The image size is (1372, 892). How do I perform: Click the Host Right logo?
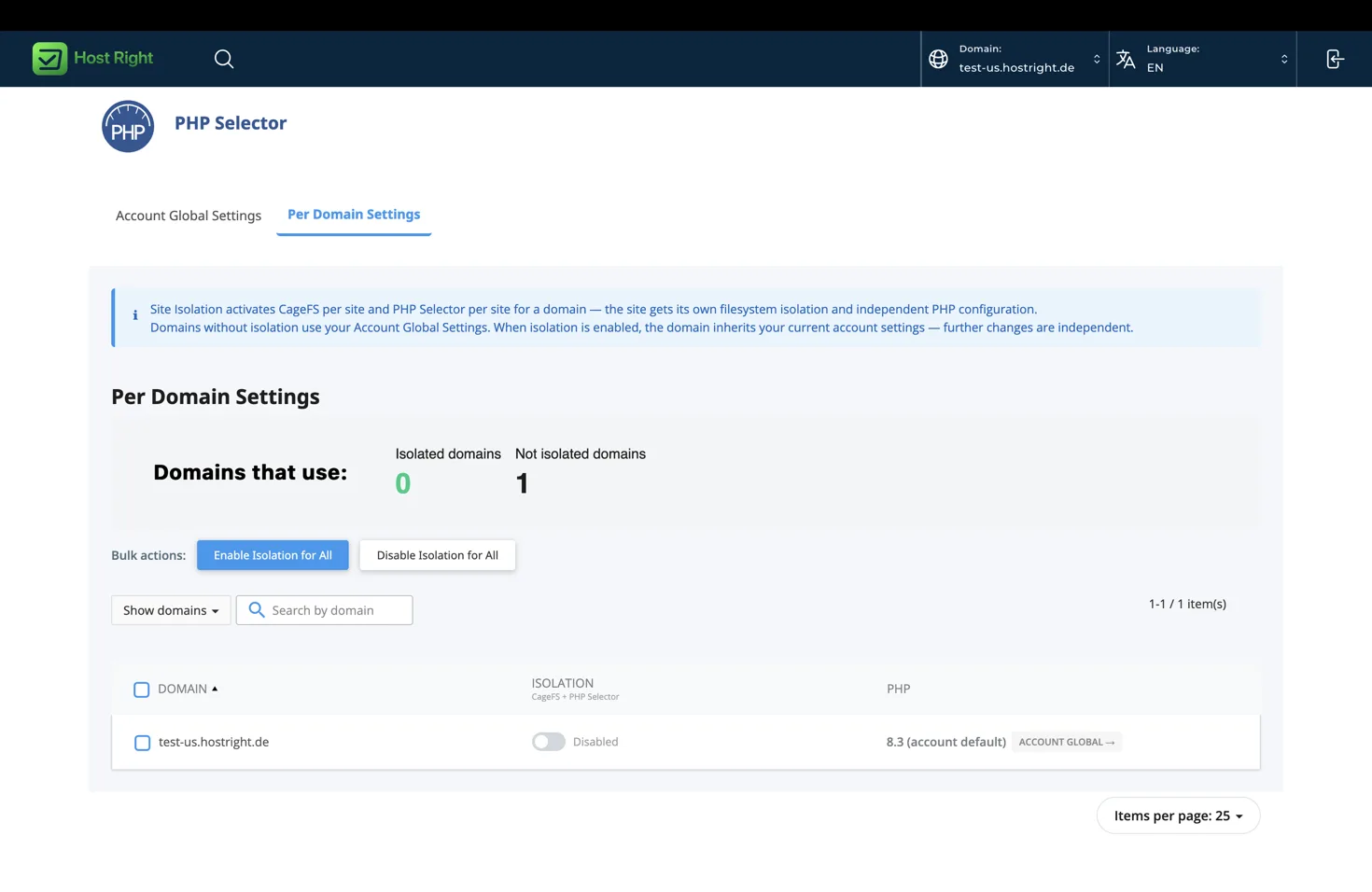92,58
